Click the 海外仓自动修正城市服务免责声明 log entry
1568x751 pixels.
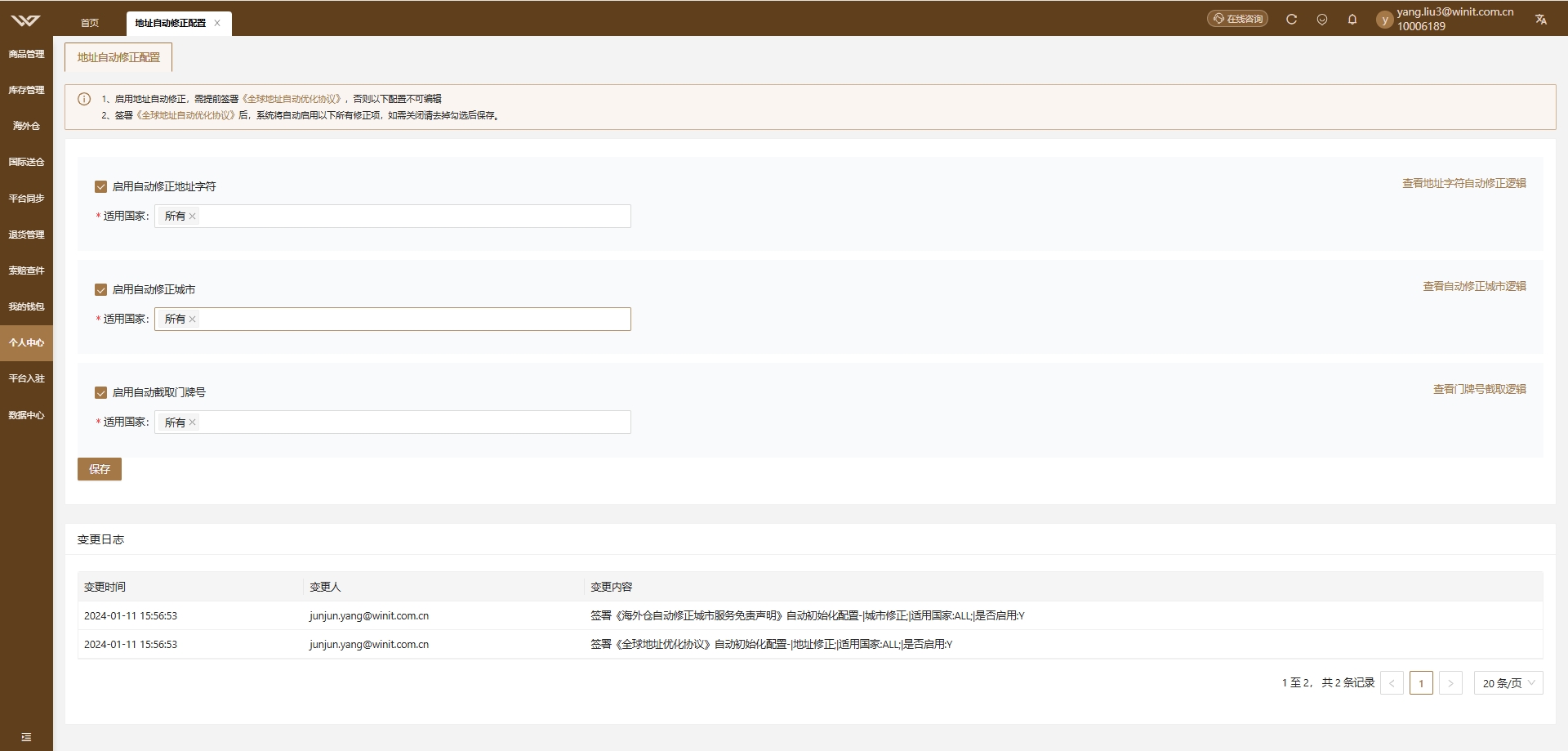[807, 616]
